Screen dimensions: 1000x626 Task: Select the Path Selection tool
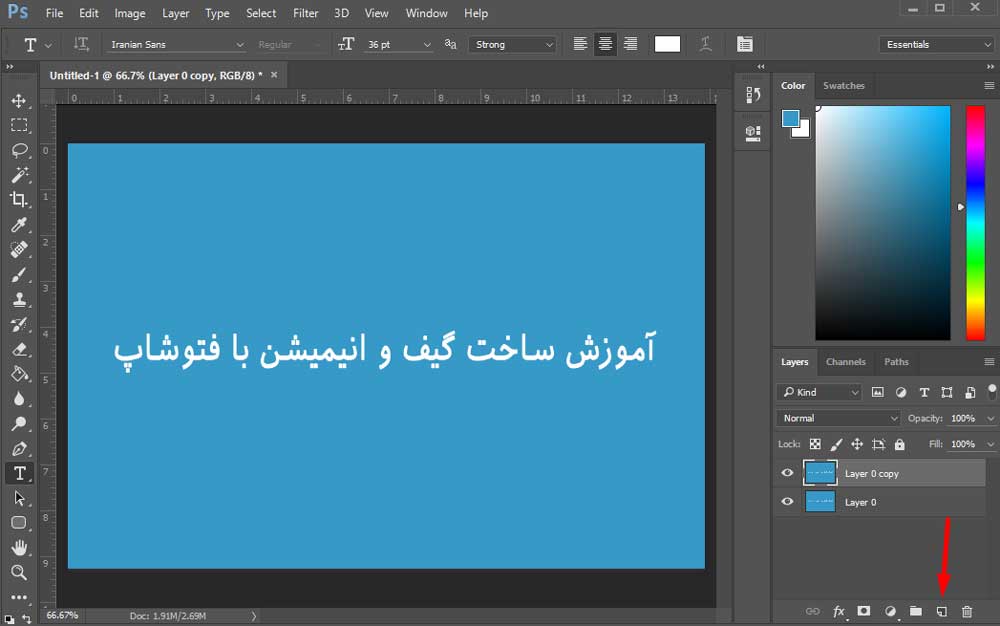[x=19, y=499]
